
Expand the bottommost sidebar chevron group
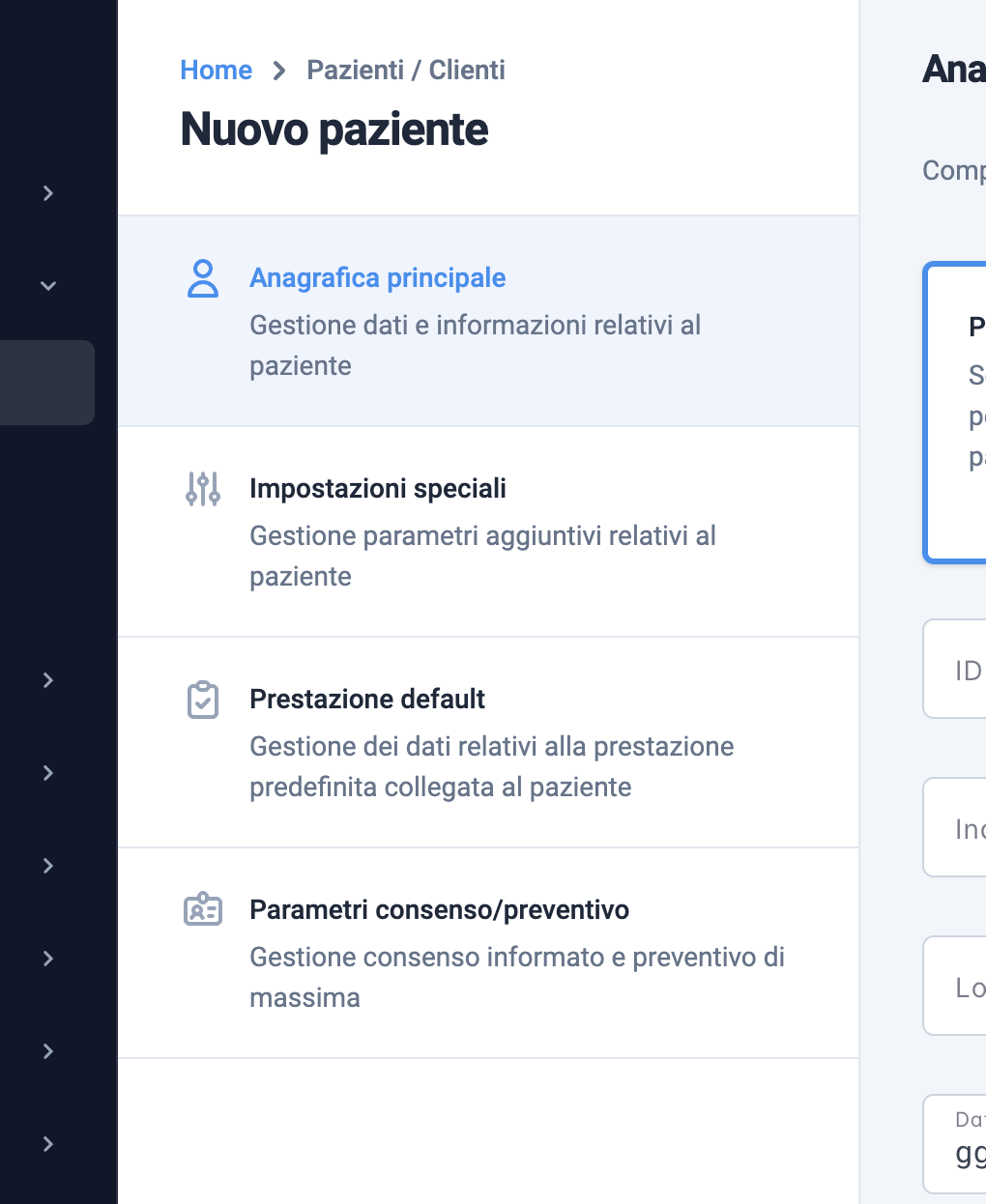48,1144
